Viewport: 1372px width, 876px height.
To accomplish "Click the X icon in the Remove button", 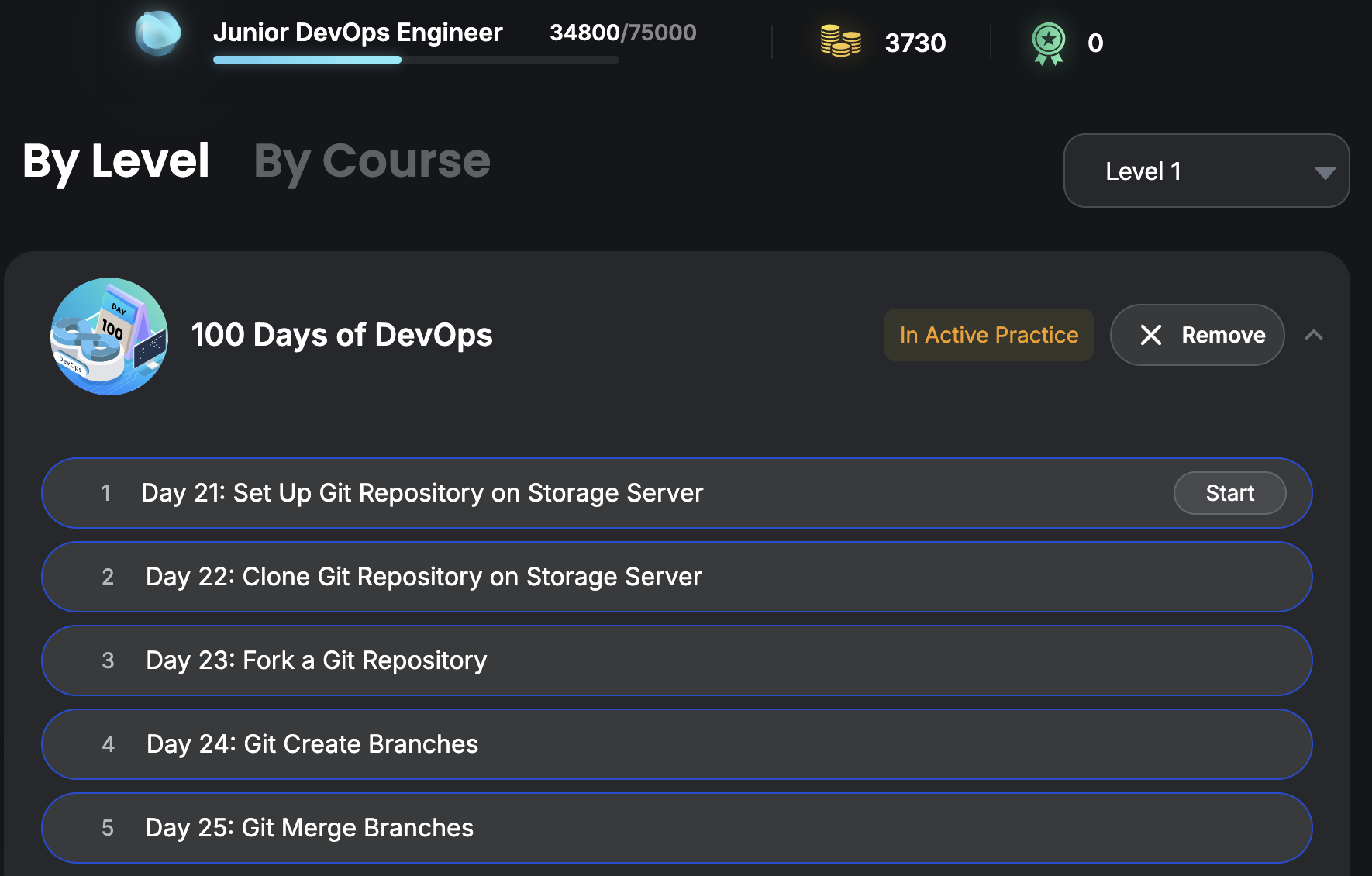I will (1151, 335).
